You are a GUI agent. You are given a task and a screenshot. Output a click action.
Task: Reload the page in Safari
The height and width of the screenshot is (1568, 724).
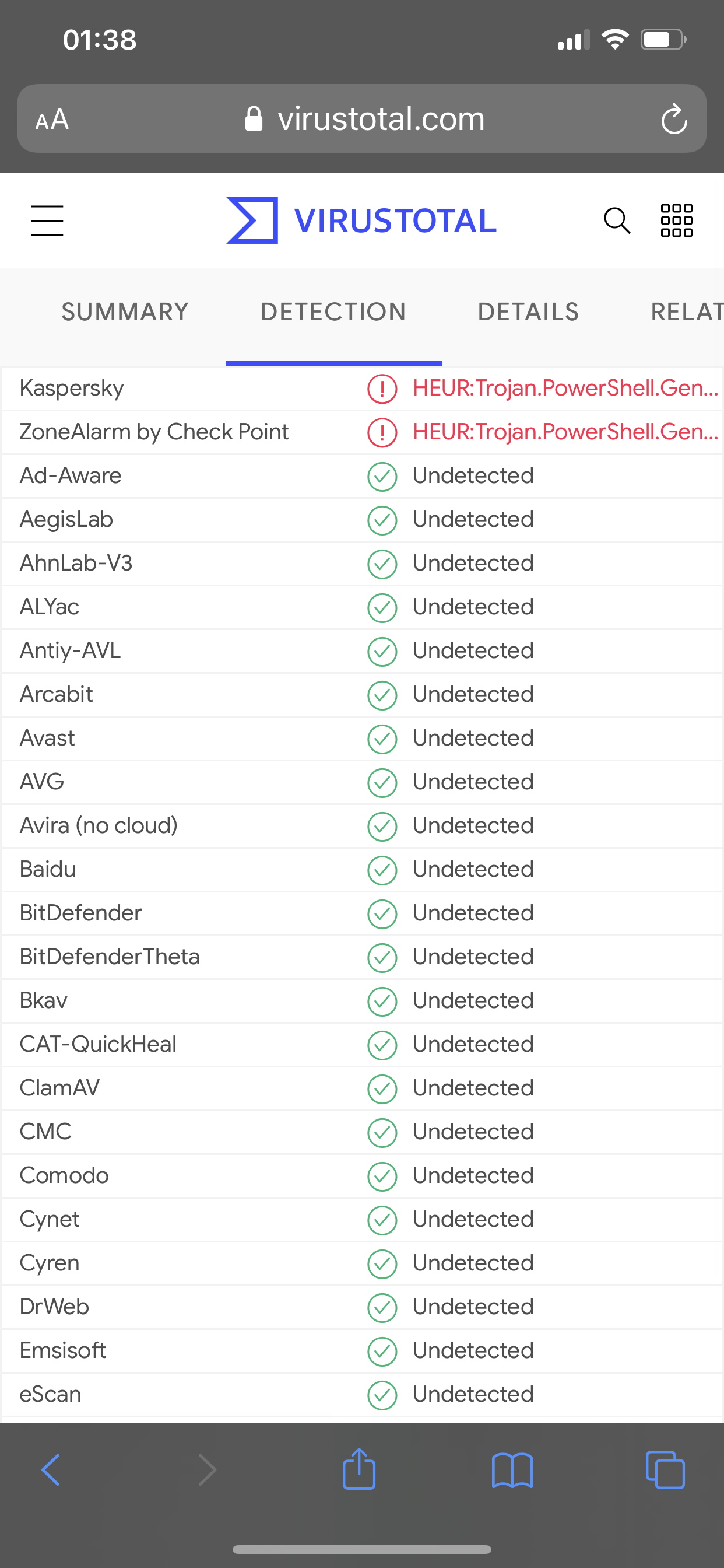click(673, 118)
